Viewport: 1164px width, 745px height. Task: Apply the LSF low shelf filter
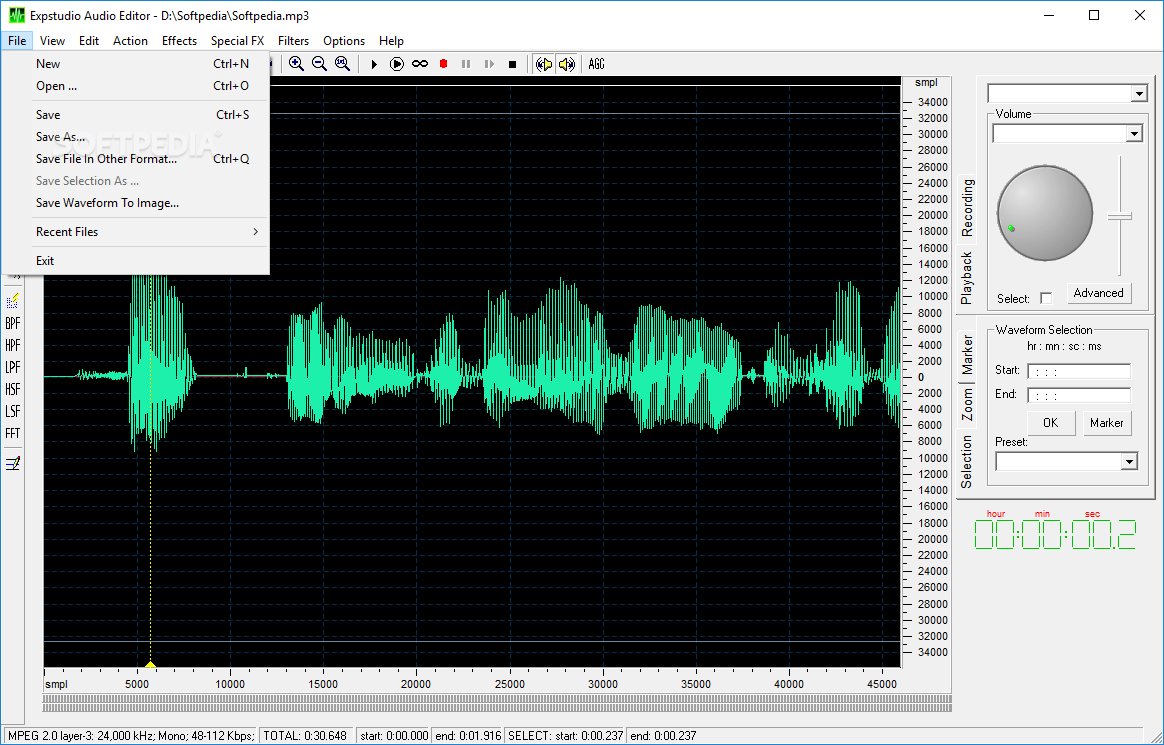click(13, 411)
